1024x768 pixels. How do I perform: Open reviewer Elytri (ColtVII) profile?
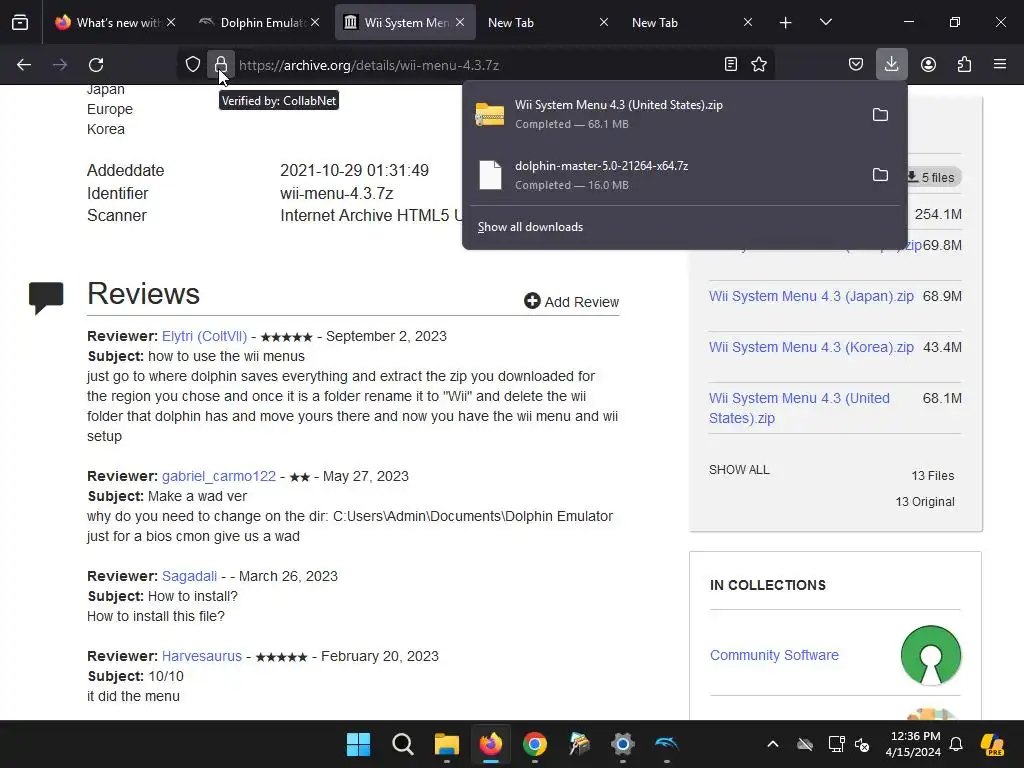(x=204, y=336)
